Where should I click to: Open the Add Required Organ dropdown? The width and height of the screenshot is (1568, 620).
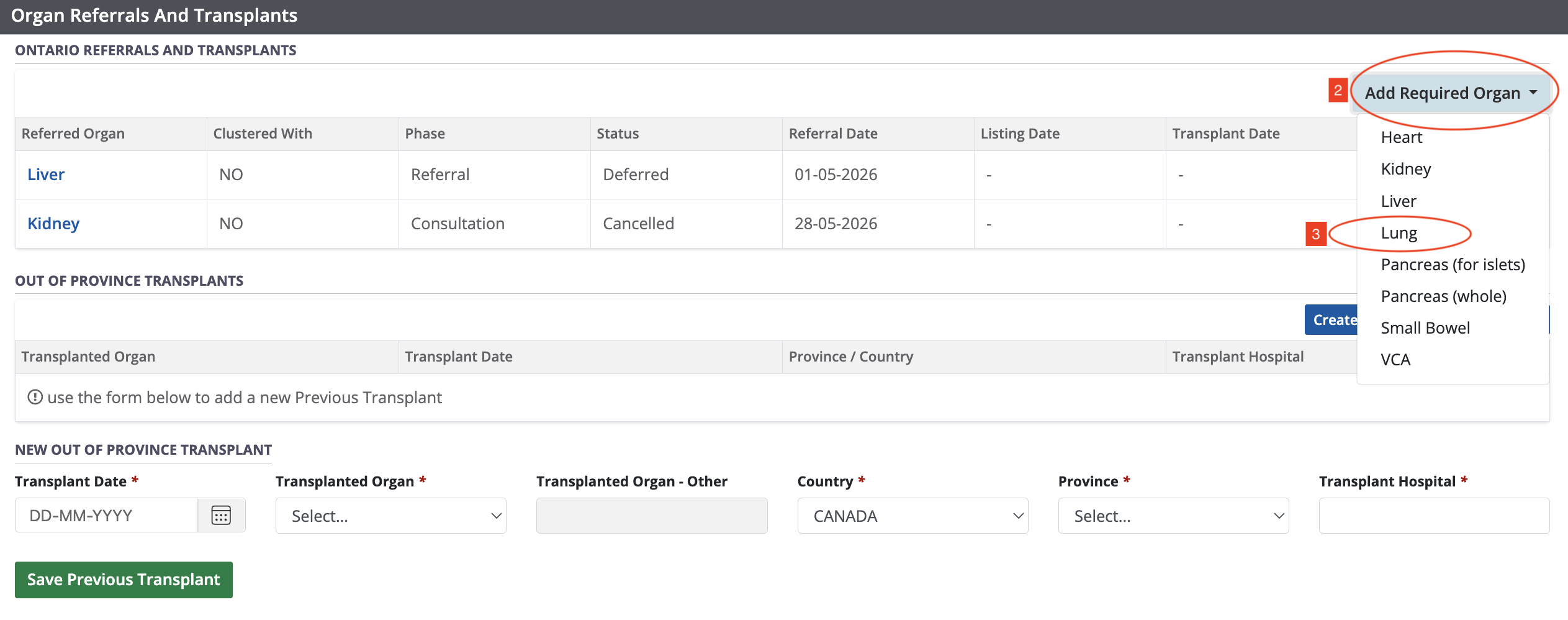[1451, 93]
